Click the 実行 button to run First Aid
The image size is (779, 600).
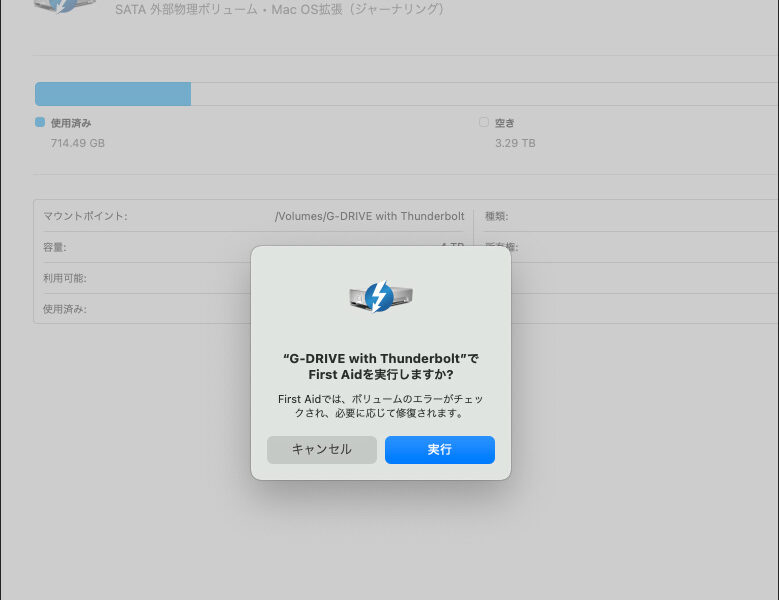[440, 450]
